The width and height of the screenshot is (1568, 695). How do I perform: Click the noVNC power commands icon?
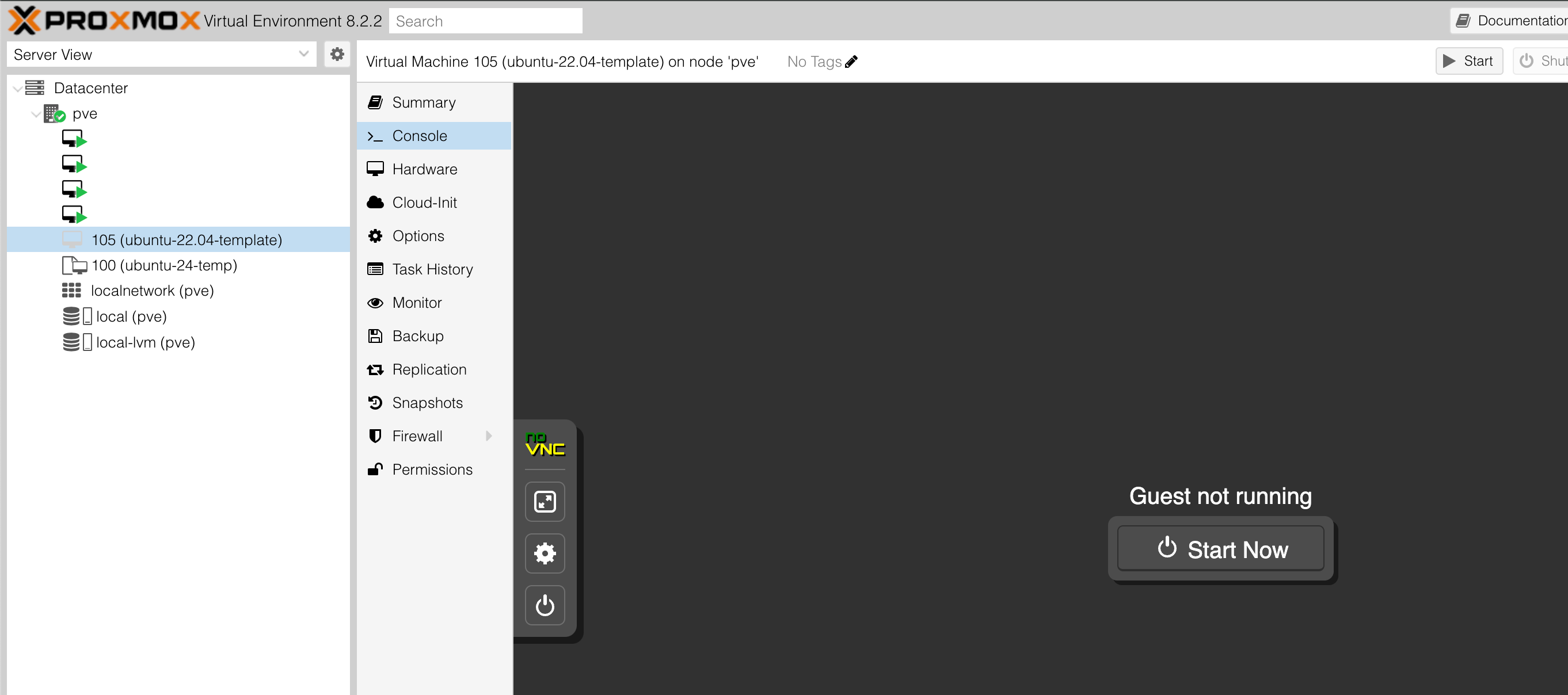click(x=544, y=605)
